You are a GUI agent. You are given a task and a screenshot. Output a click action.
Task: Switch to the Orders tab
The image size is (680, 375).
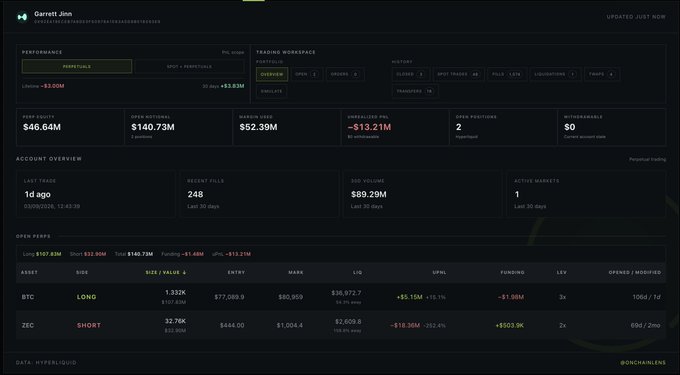(345, 74)
